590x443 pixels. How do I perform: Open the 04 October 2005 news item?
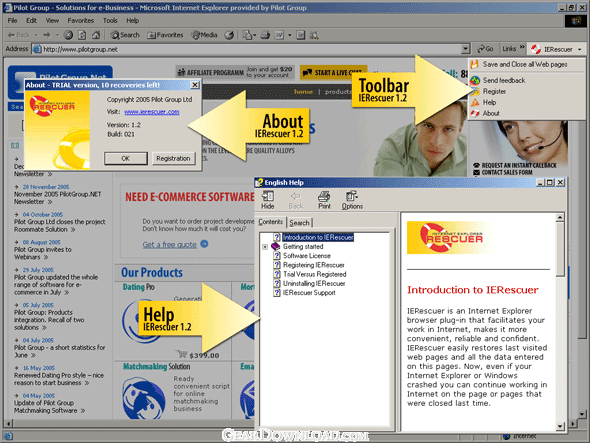pyautogui.click(x=59, y=222)
